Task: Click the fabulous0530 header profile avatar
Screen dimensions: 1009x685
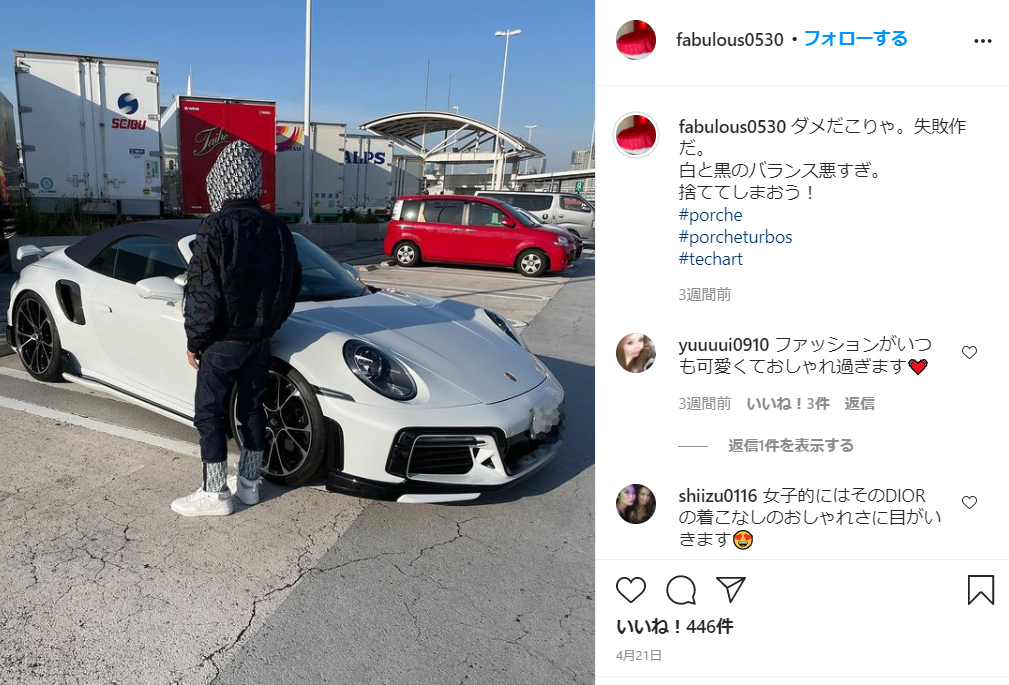Action: (x=636, y=40)
